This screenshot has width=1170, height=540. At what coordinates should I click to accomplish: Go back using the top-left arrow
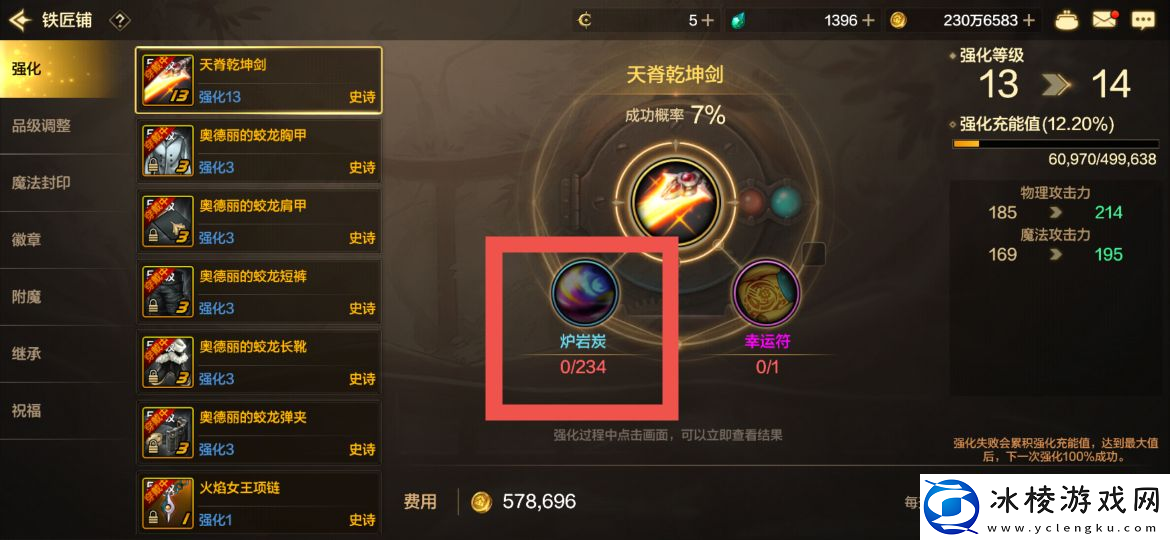pyautogui.click(x=19, y=20)
